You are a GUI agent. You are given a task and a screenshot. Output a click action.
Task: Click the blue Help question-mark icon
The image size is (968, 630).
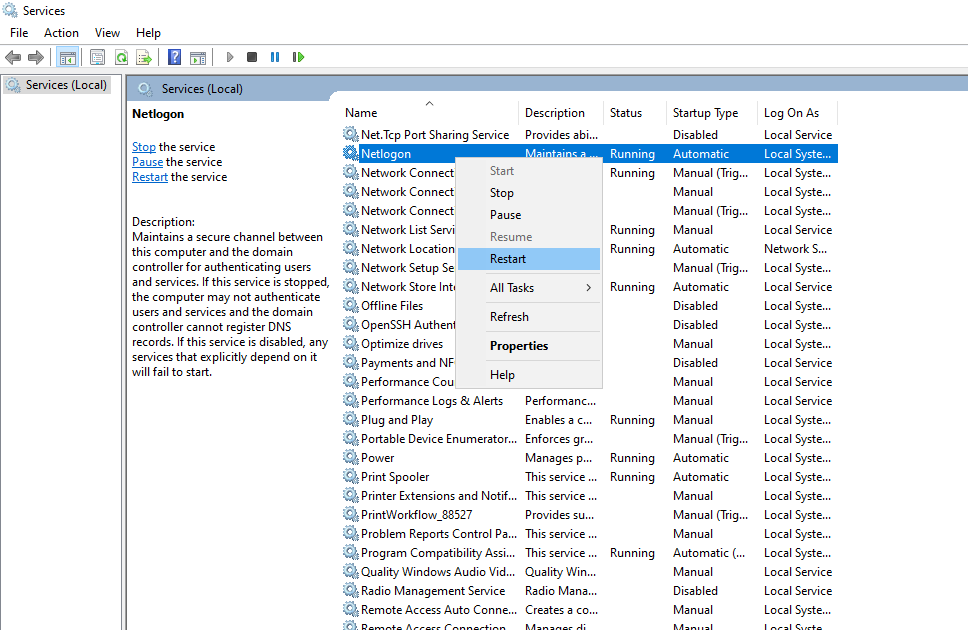click(175, 57)
